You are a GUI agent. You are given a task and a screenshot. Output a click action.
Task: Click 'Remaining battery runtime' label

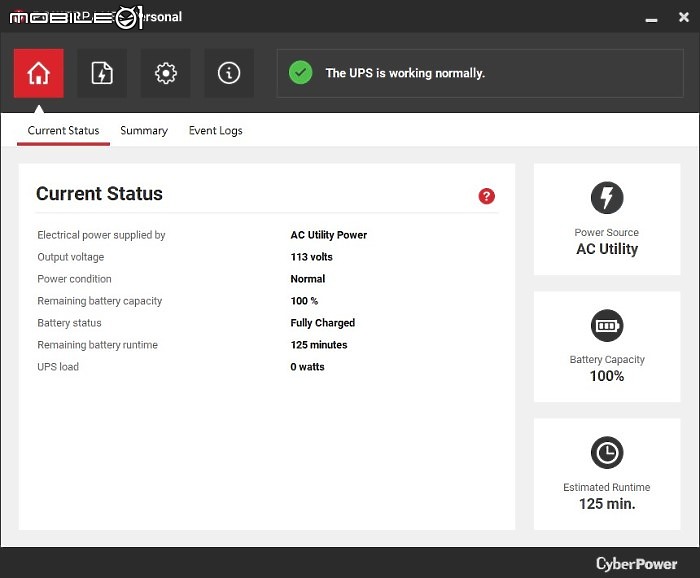tap(97, 345)
